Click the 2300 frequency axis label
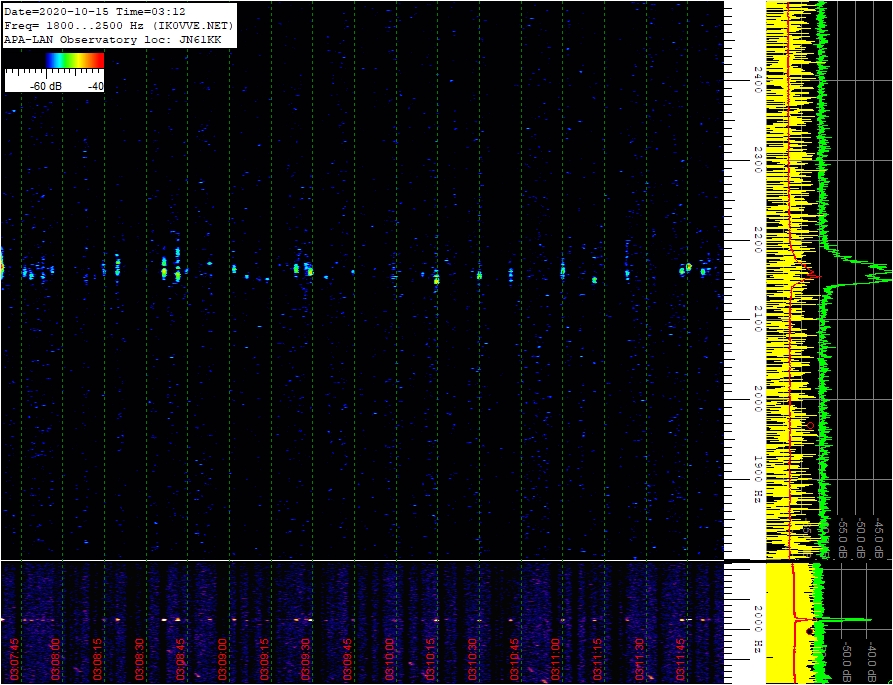 [757, 161]
